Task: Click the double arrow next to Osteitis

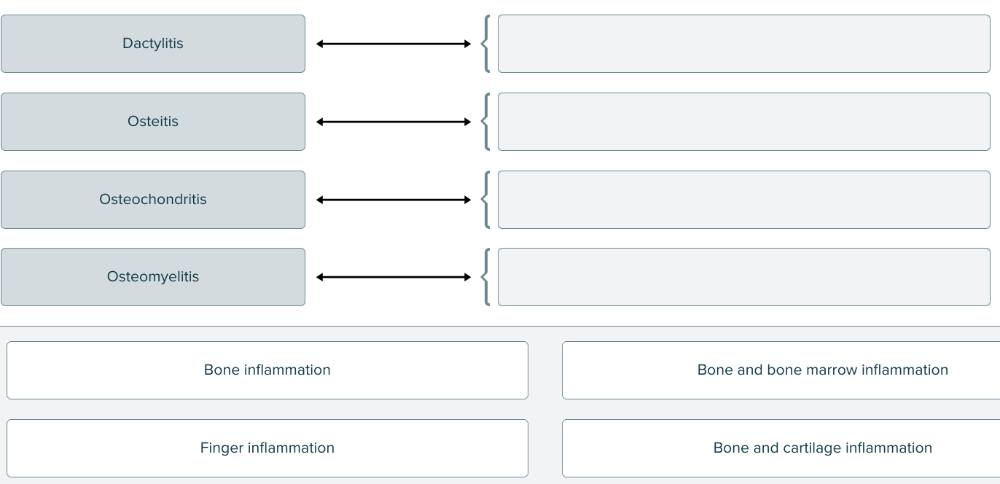Action: click(x=393, y=122)
